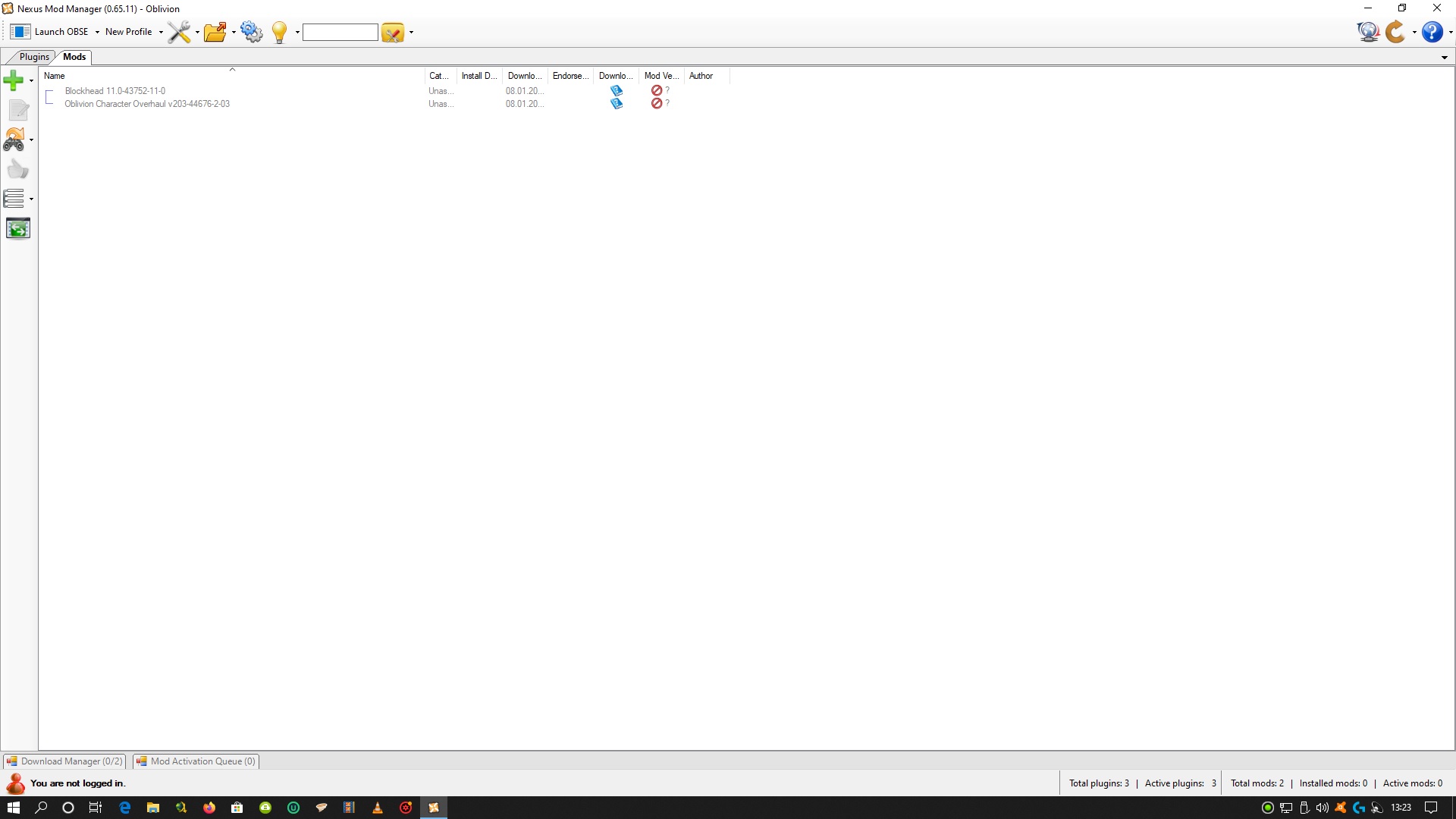Open the wrench and screwdriver tools icon
This screenshot has width=1456, height=819.
click(x=179, y=32)
